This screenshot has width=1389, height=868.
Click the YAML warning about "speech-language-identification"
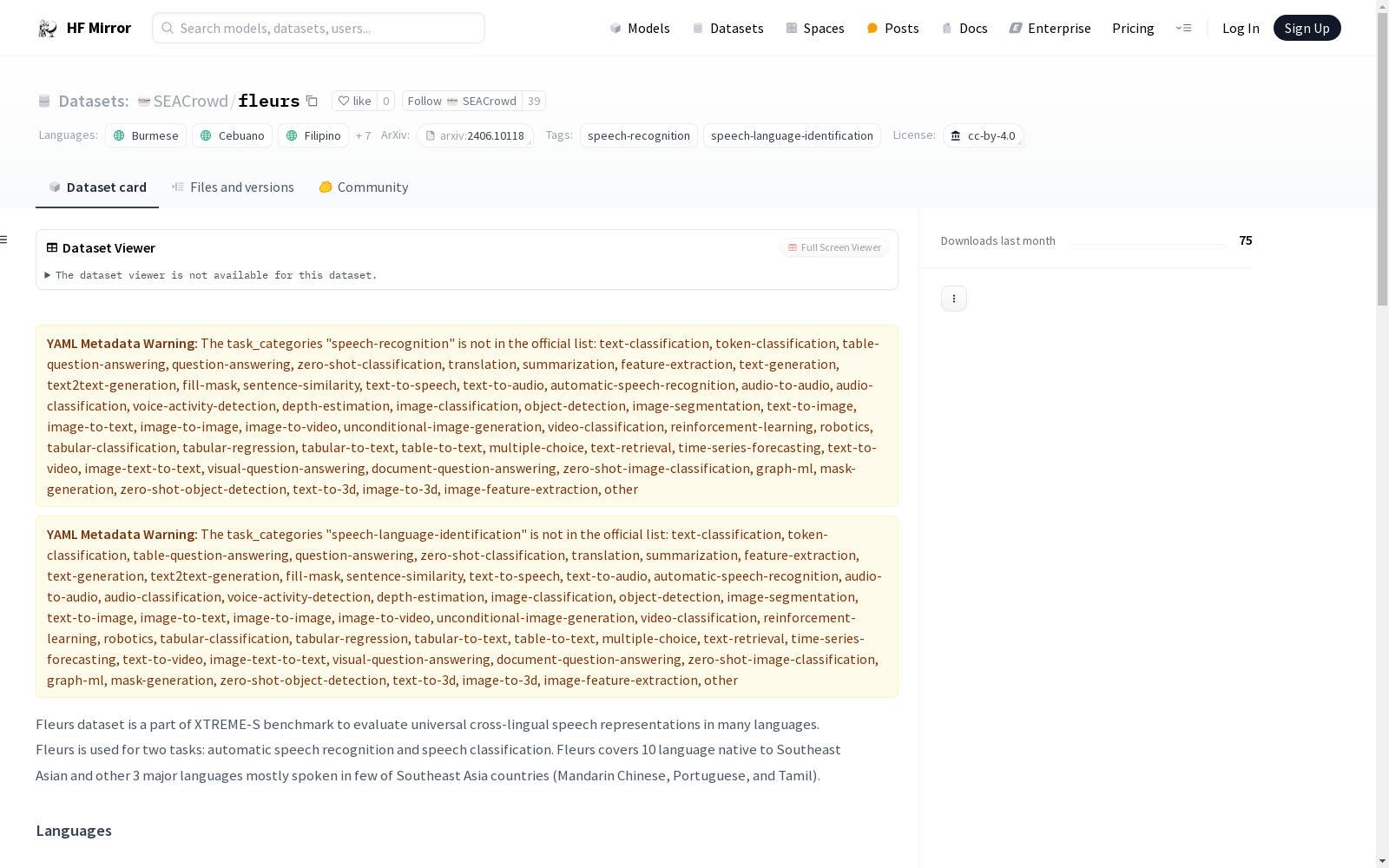tap(467, 607)
